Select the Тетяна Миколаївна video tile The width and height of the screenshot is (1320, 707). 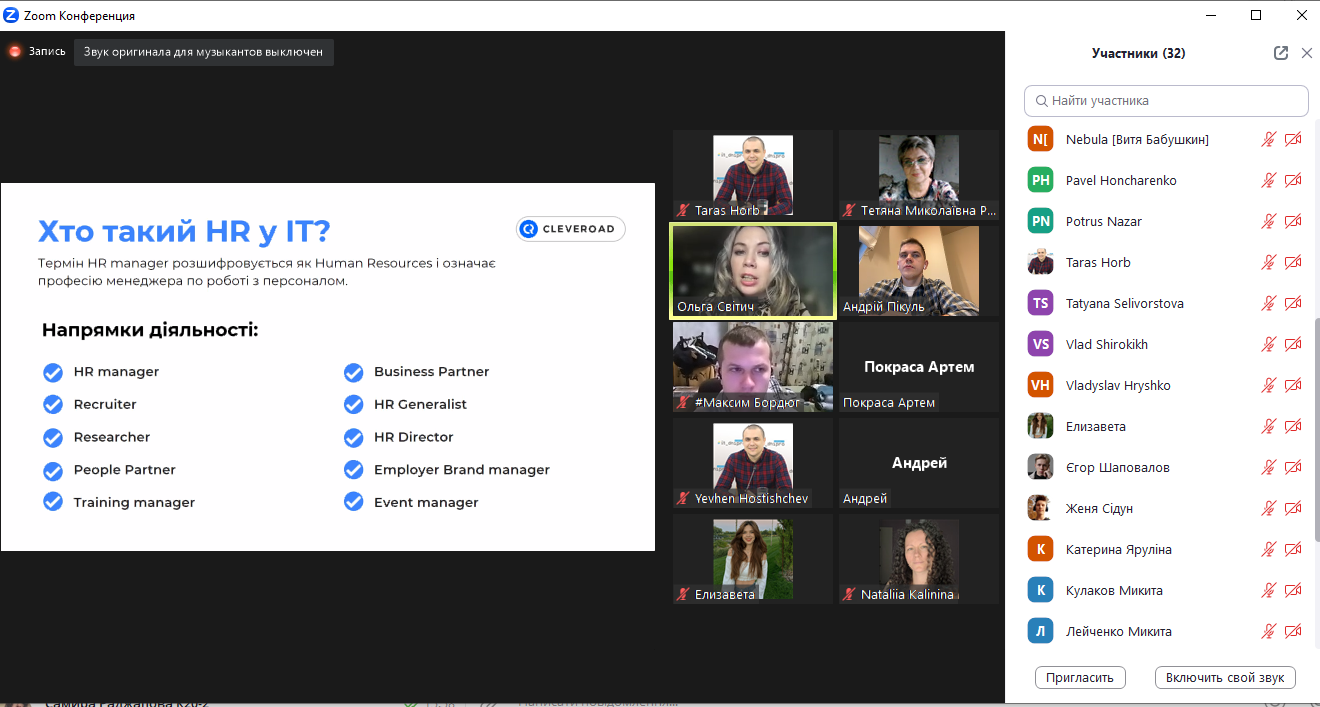pos(919,175)
